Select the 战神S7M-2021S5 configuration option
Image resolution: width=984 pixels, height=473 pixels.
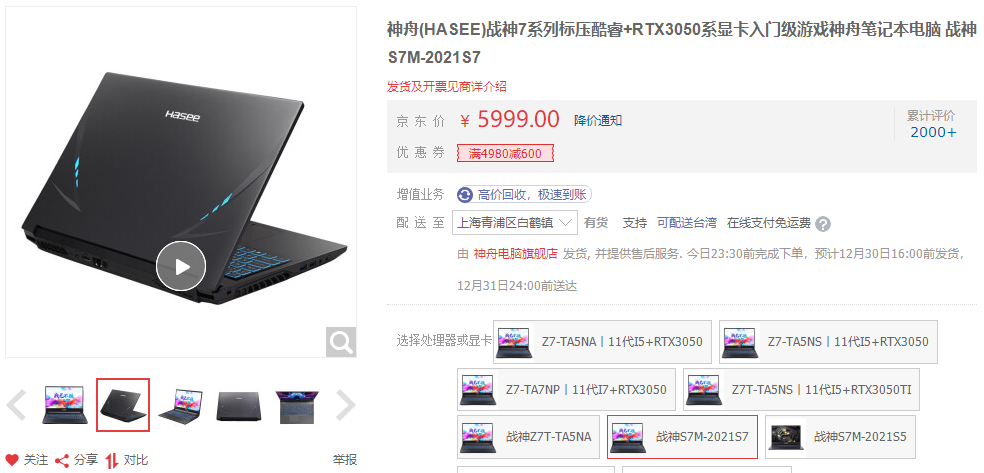pyautogui.click(x=840, y=437)
